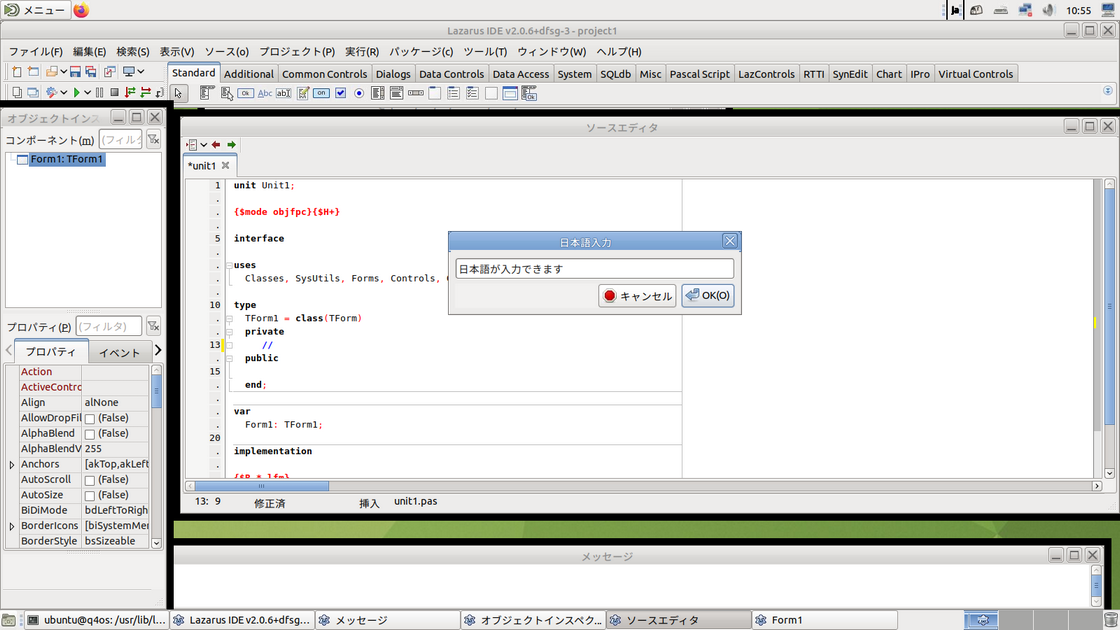Open the Additional component palette tab
The width and height of the screenshot is (1120, 630).
click(x=248, y=73)
